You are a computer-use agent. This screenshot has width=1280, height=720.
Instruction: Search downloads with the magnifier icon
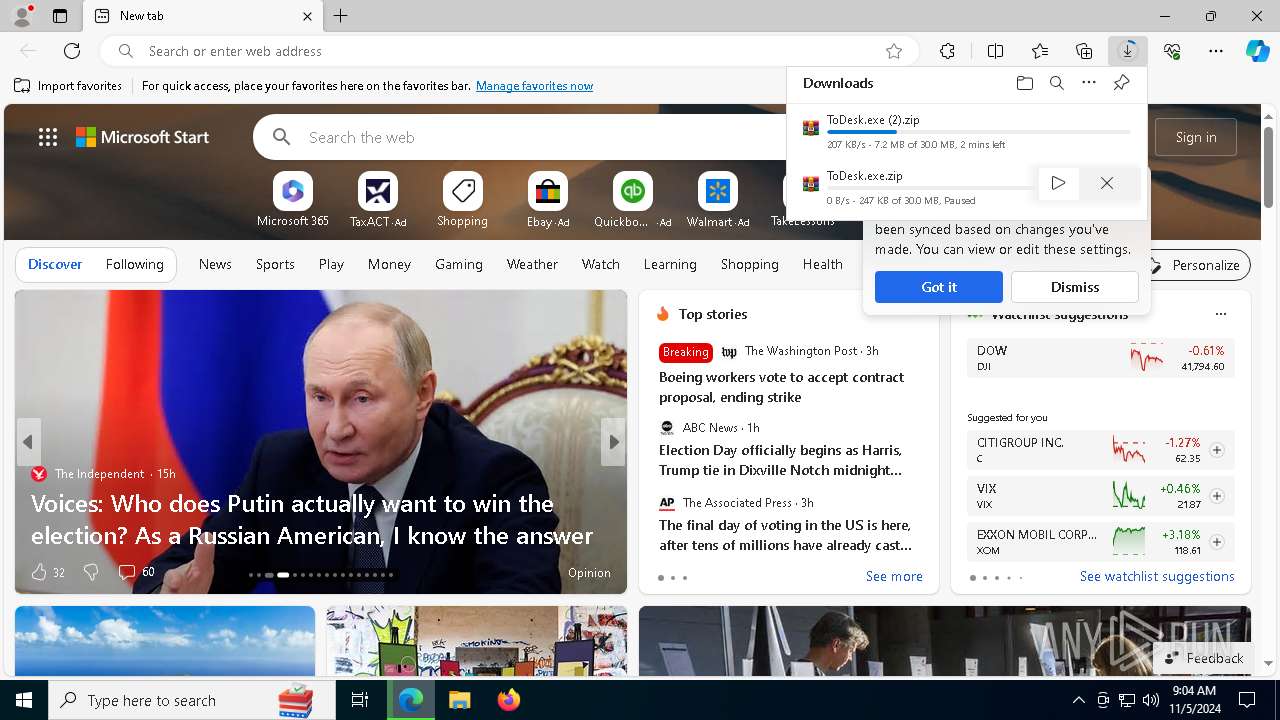tap(1057, 83)
